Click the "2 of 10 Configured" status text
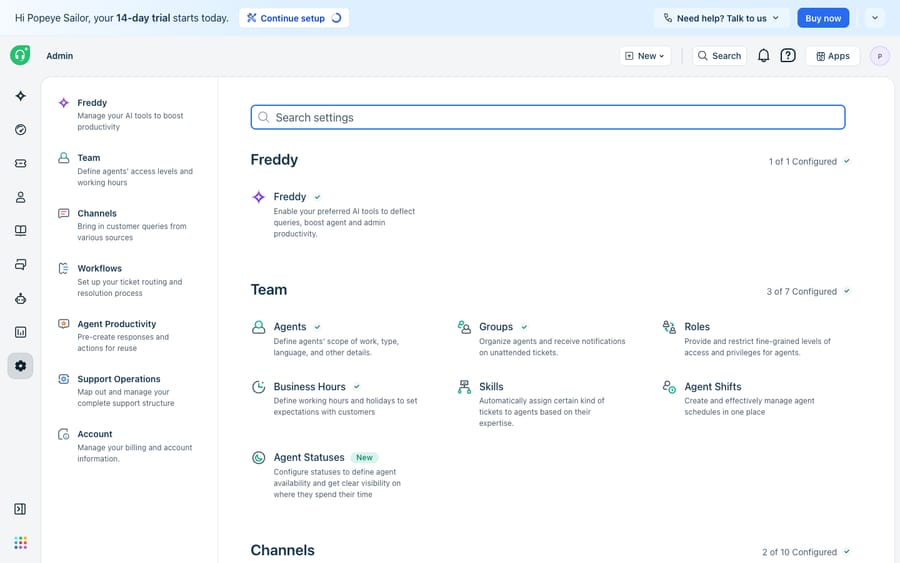Viewport: 900px width, 563px height. [799, 552]
